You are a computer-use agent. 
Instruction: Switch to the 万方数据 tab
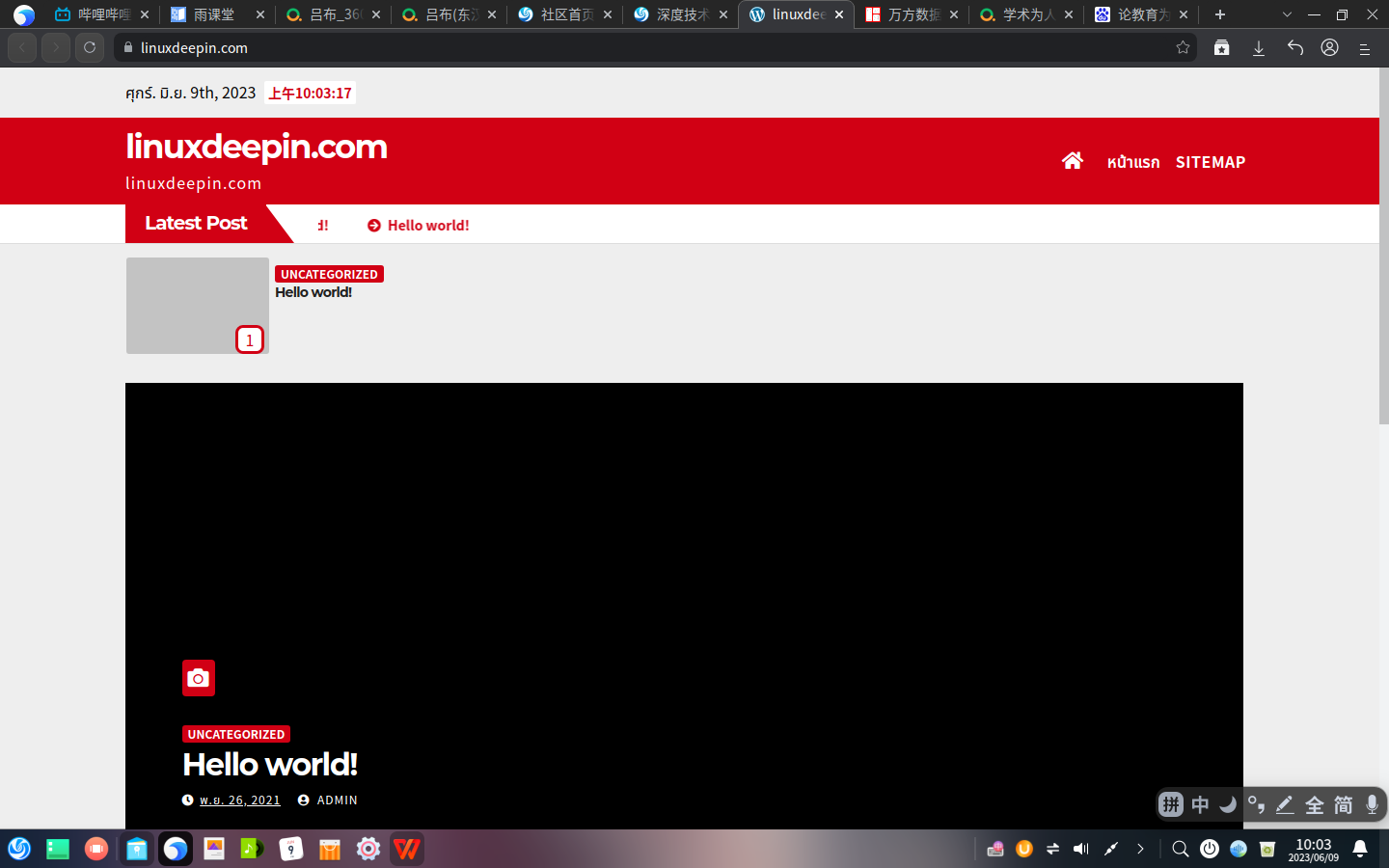point(912,14)
